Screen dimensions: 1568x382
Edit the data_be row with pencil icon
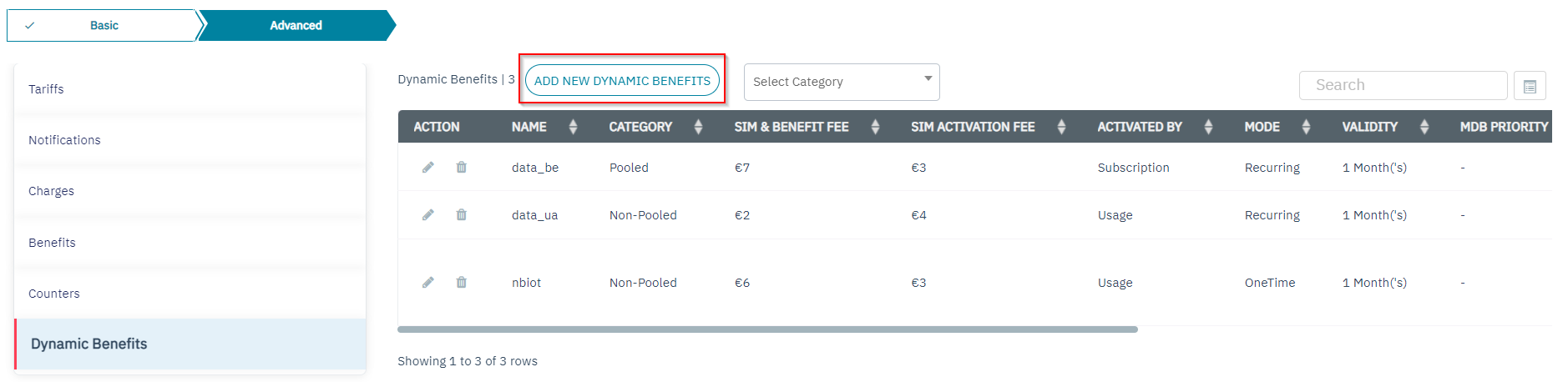[428, 168]
